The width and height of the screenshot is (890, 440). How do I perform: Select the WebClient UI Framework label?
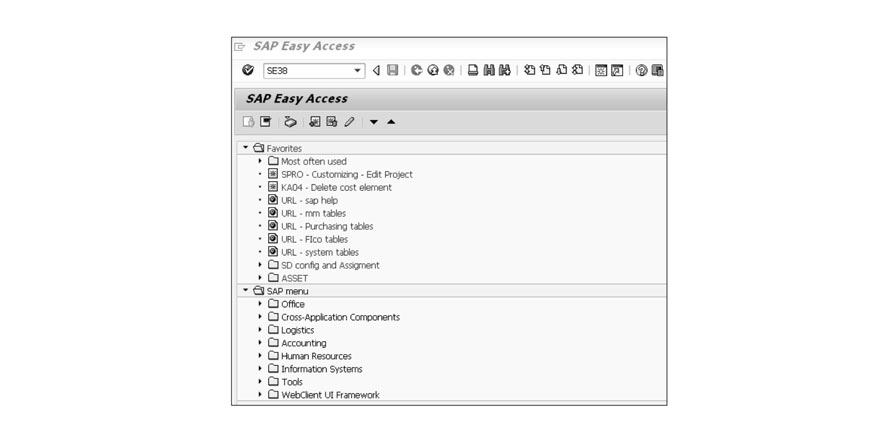330,395
